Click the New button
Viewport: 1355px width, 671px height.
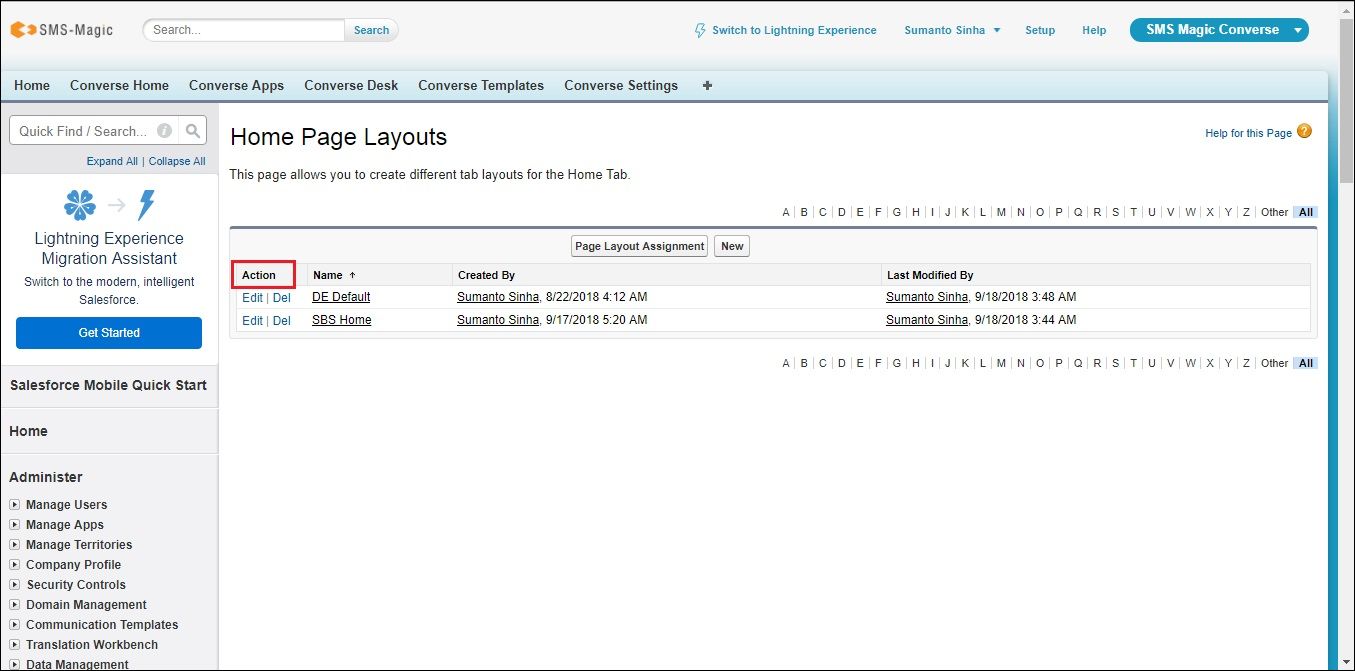coord(732,246)
